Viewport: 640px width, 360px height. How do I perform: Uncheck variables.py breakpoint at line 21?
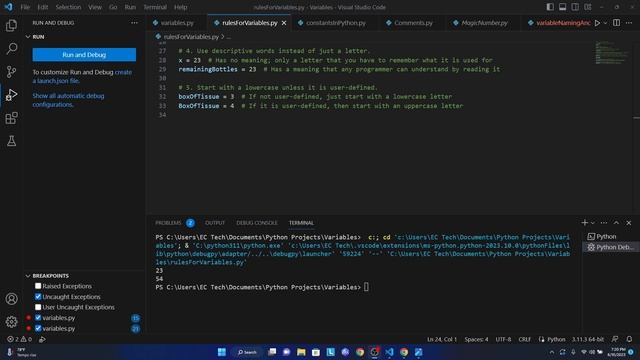38,328
